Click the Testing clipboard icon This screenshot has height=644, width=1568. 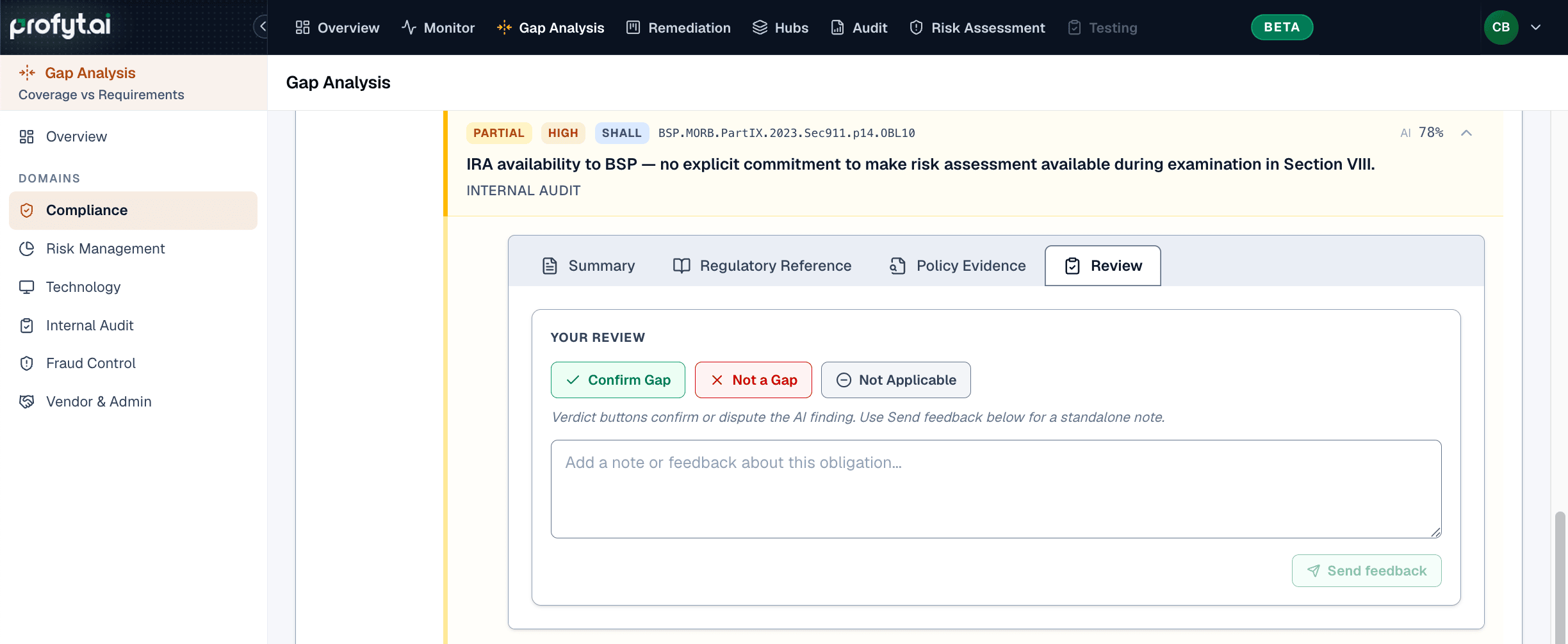pyautogui.click(x=1074, y=28)
